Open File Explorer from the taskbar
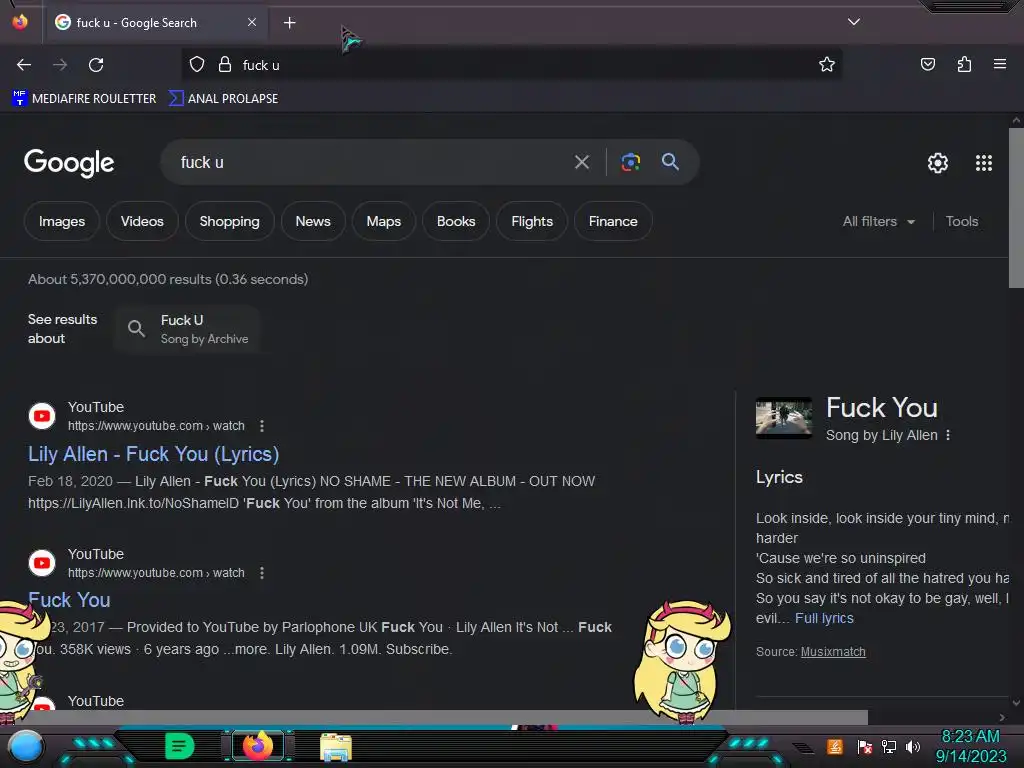Viewport: 1024px width, 768px height. (x=336, y=746)
